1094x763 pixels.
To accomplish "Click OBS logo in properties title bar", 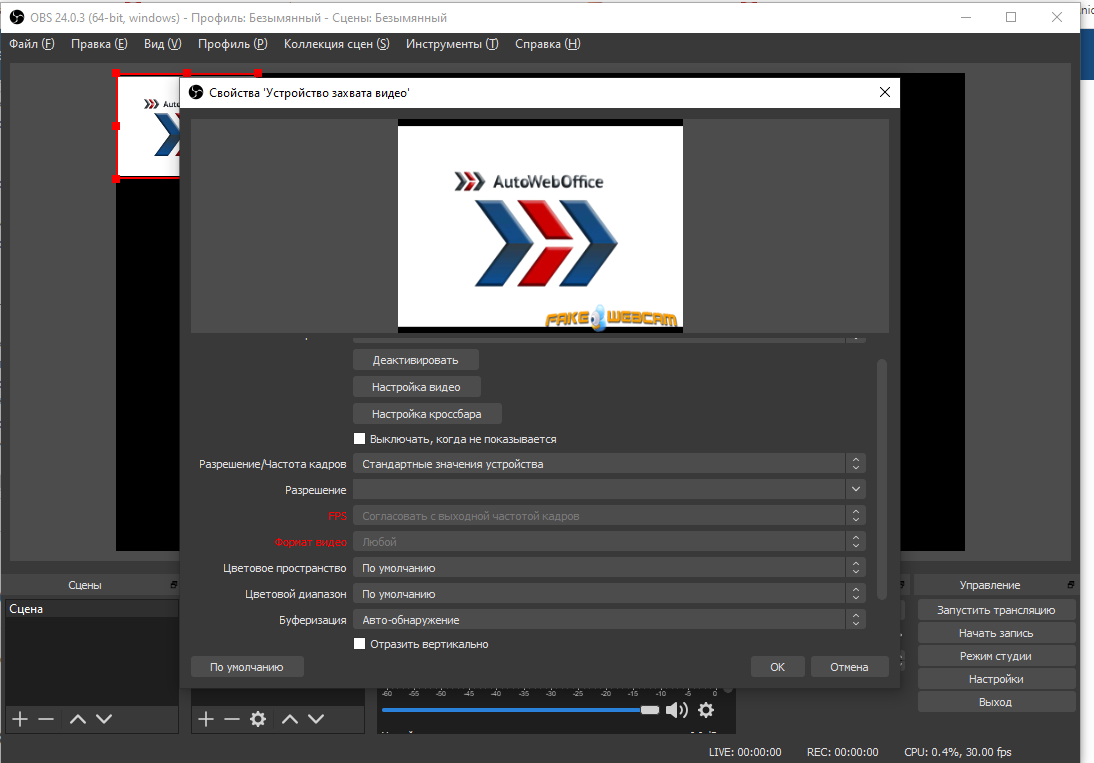I will 196,92.
